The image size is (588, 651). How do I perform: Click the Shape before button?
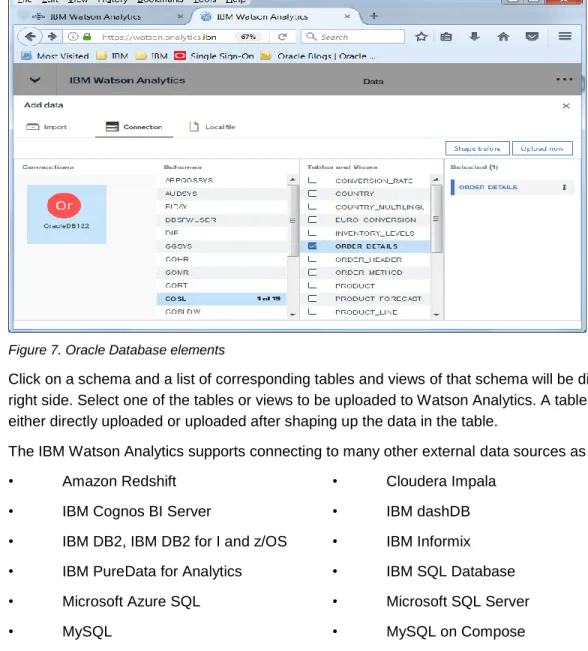477,148
